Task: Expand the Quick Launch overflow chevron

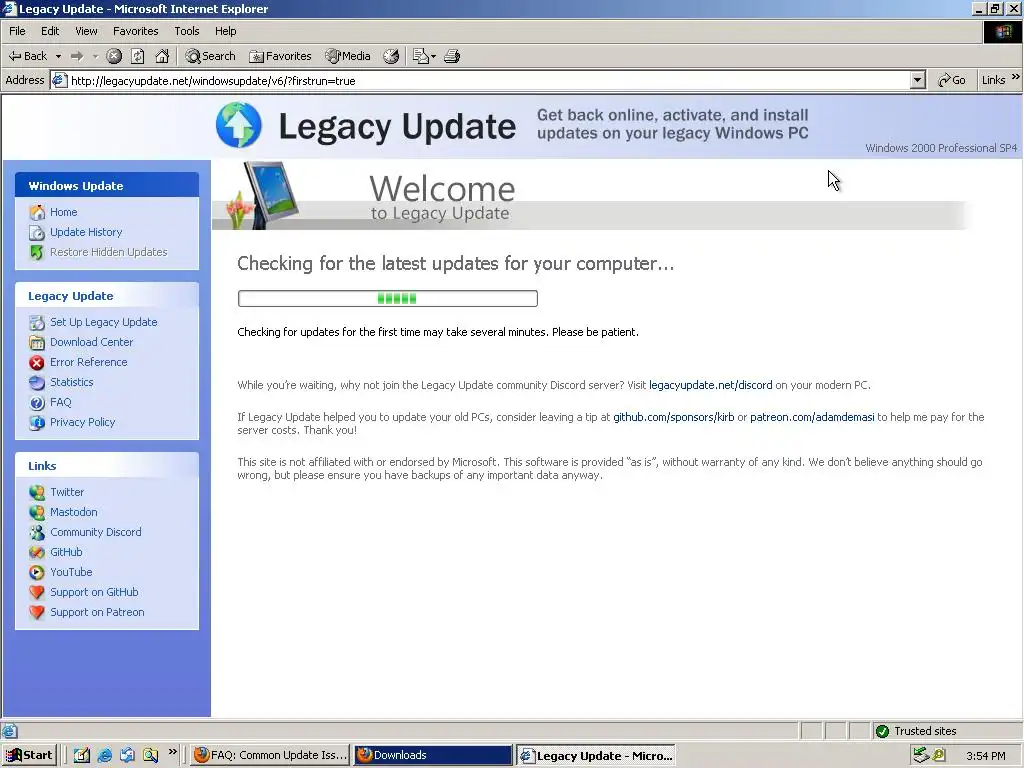Action: pos(172,752)
